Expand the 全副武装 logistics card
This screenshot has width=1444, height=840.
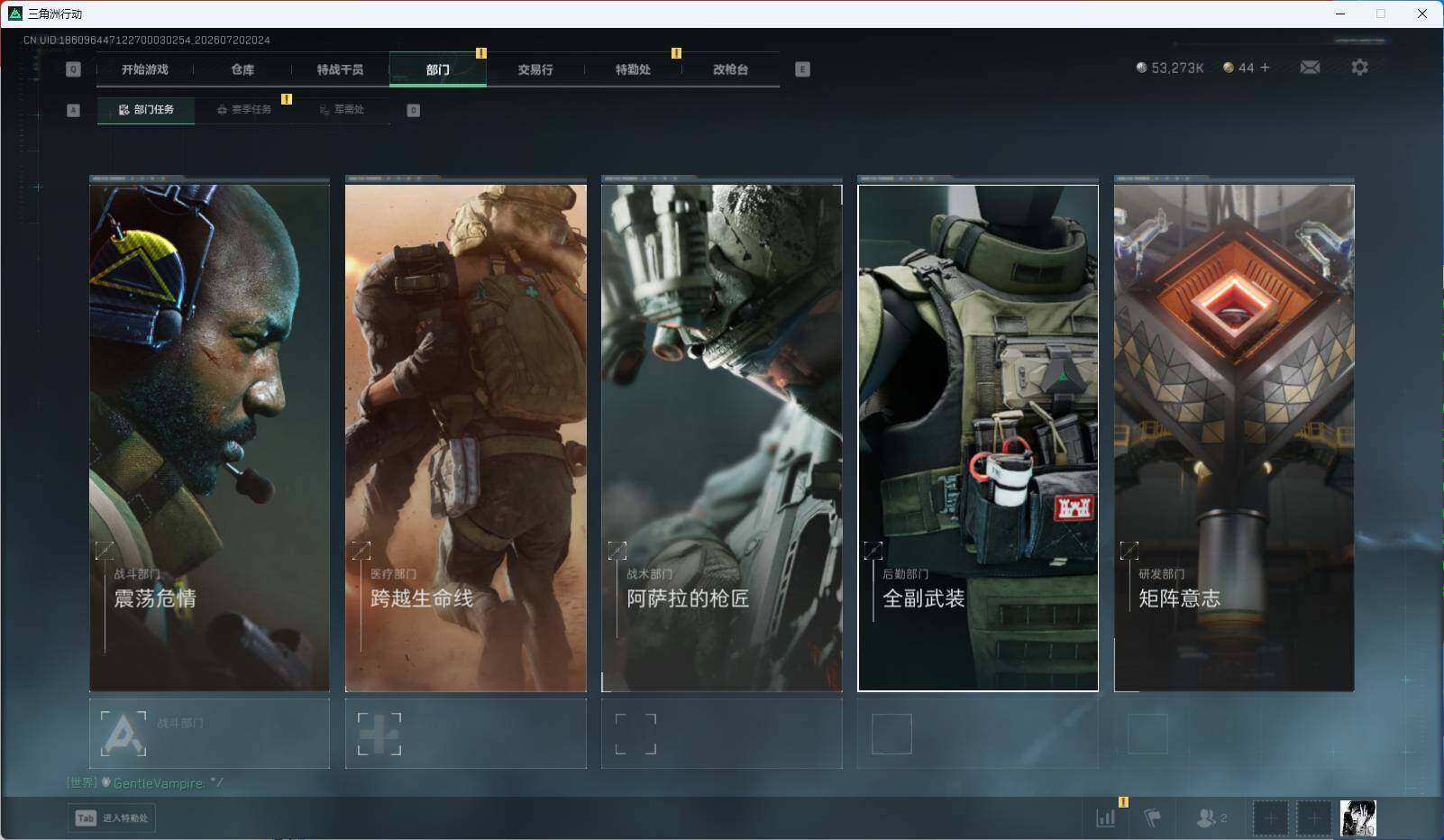[873, 550]
